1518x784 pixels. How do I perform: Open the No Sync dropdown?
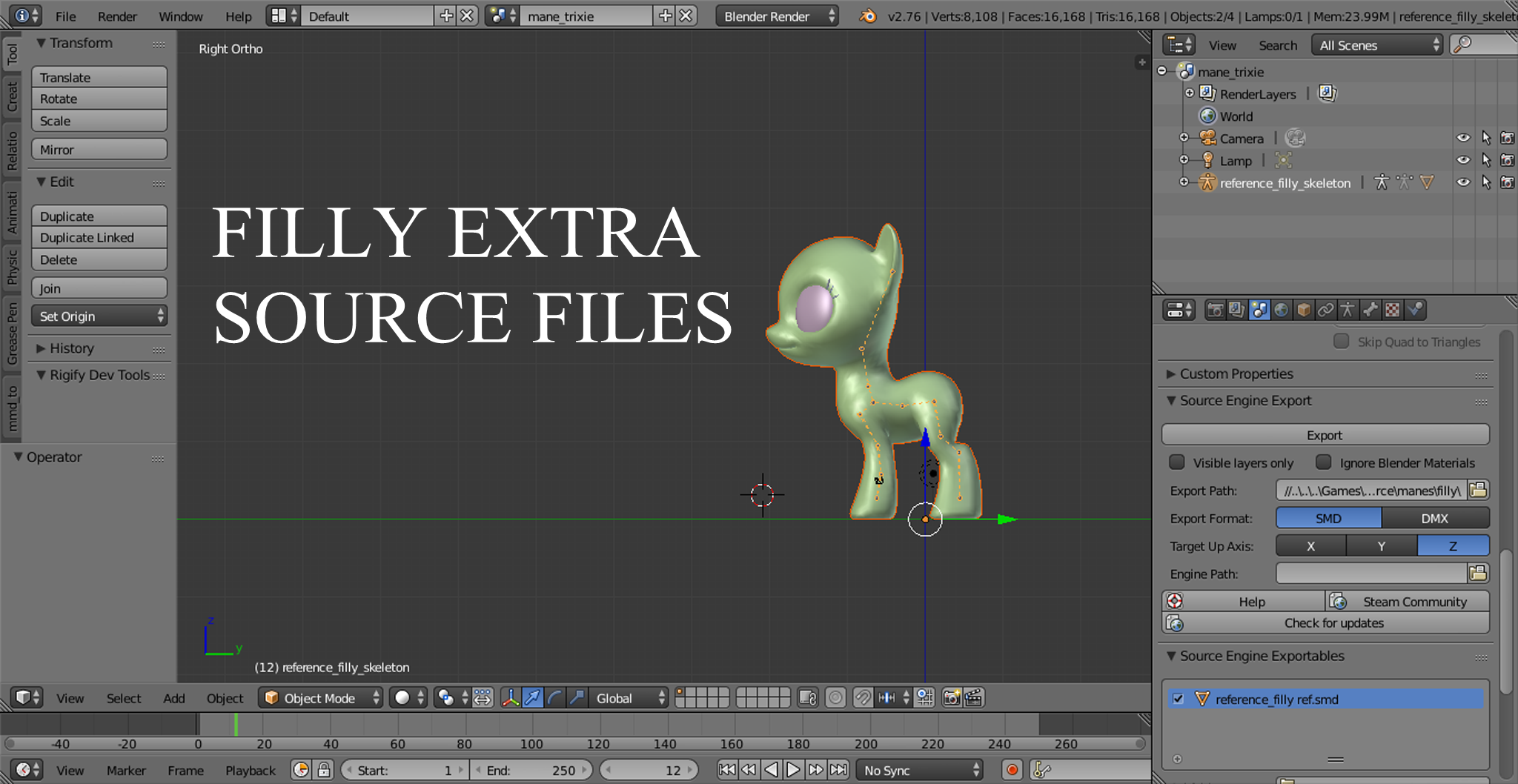point(920,770)
